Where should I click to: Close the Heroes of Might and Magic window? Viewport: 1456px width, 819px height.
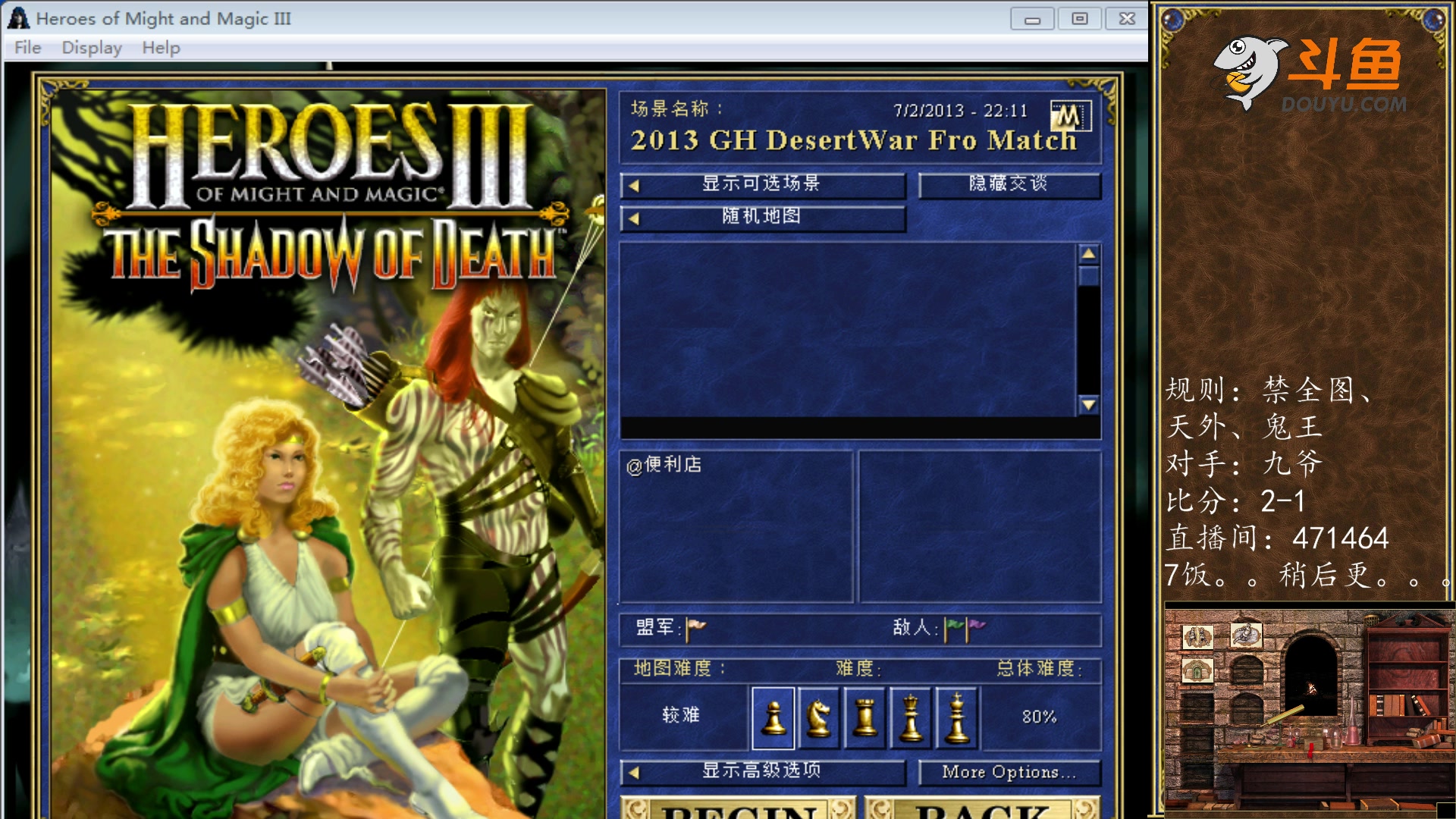point(1127,19)
